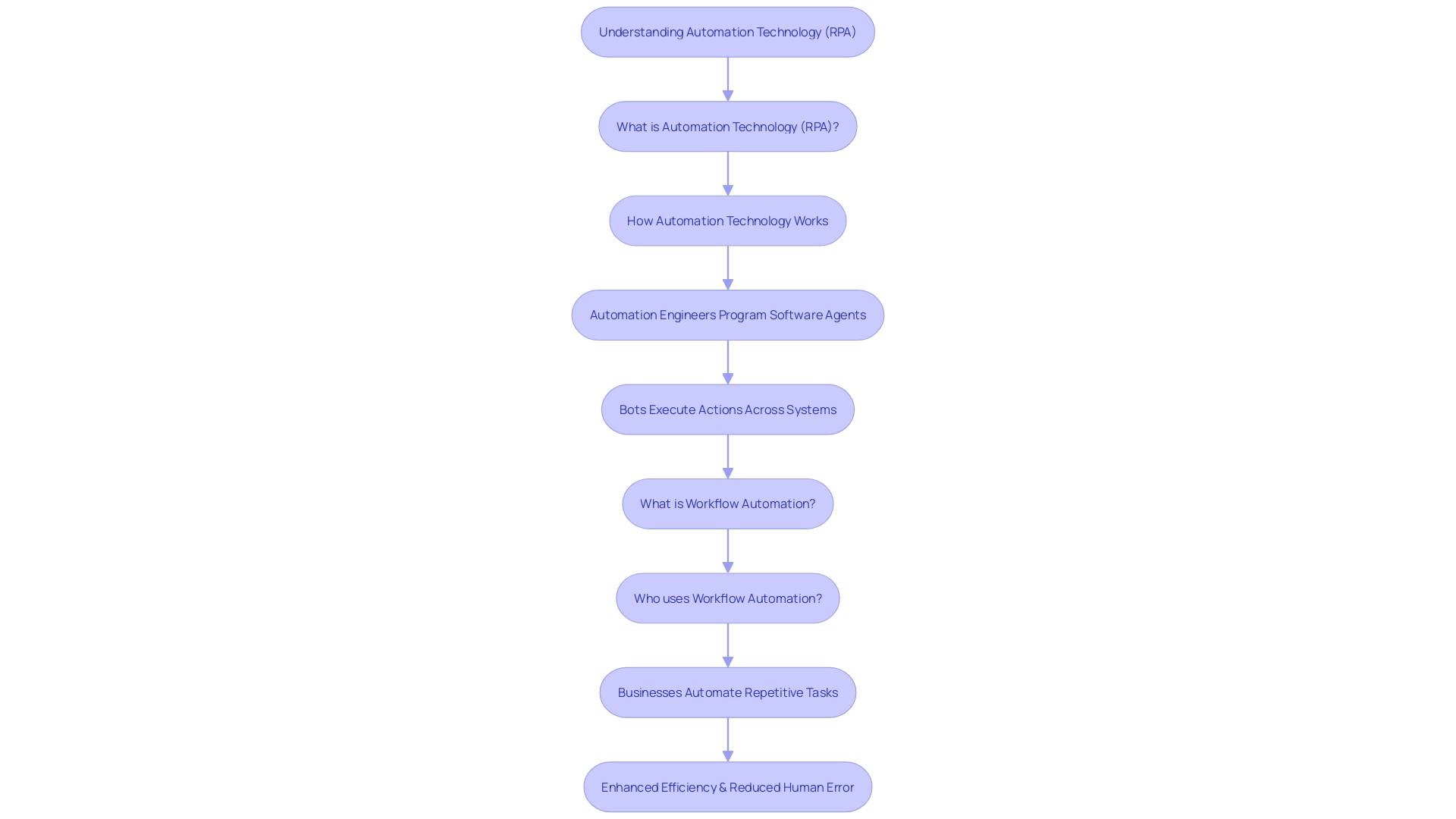Click the 'How Automation Technology Works' node
This screenshot has width=1456, height=819.
click(x=727, y=220)
